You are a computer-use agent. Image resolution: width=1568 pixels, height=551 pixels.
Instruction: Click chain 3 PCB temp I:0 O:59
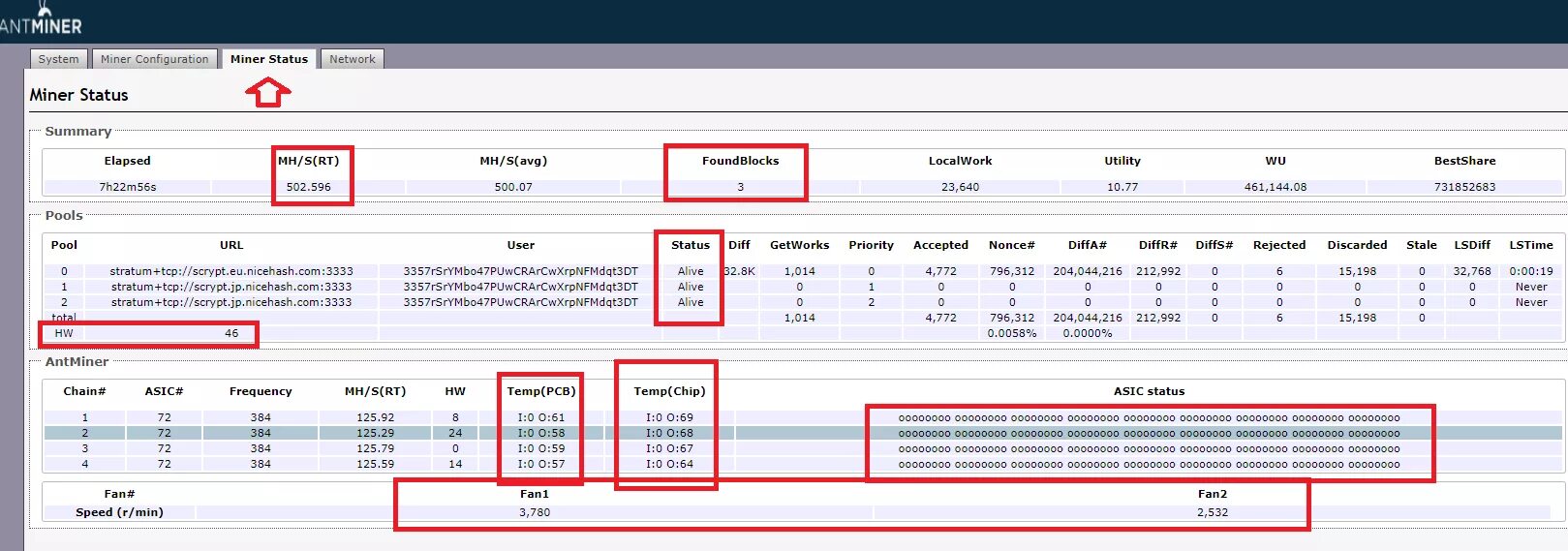(x=541, y=448)
